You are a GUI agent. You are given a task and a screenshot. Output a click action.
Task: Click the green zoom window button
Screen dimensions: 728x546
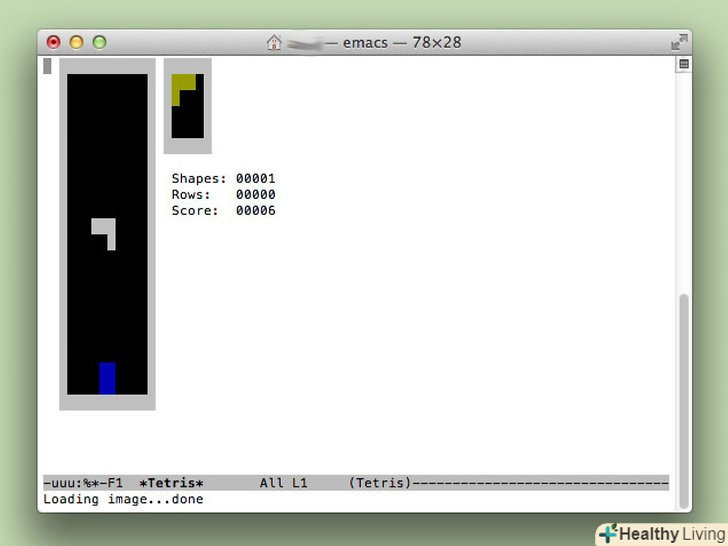[x=99, y=42]
